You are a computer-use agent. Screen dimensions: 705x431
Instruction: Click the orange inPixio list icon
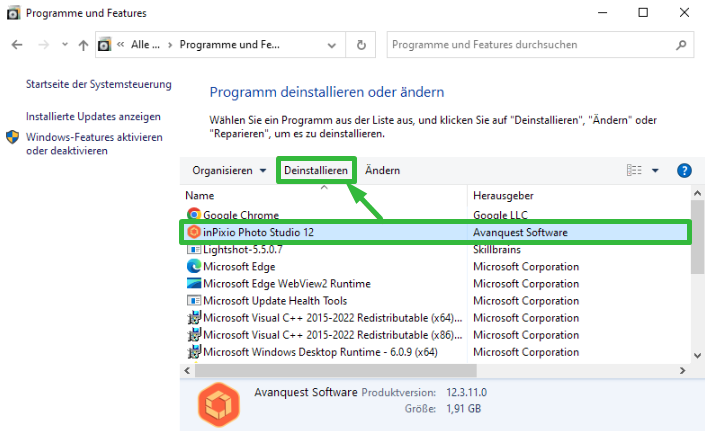click(194, 232)
